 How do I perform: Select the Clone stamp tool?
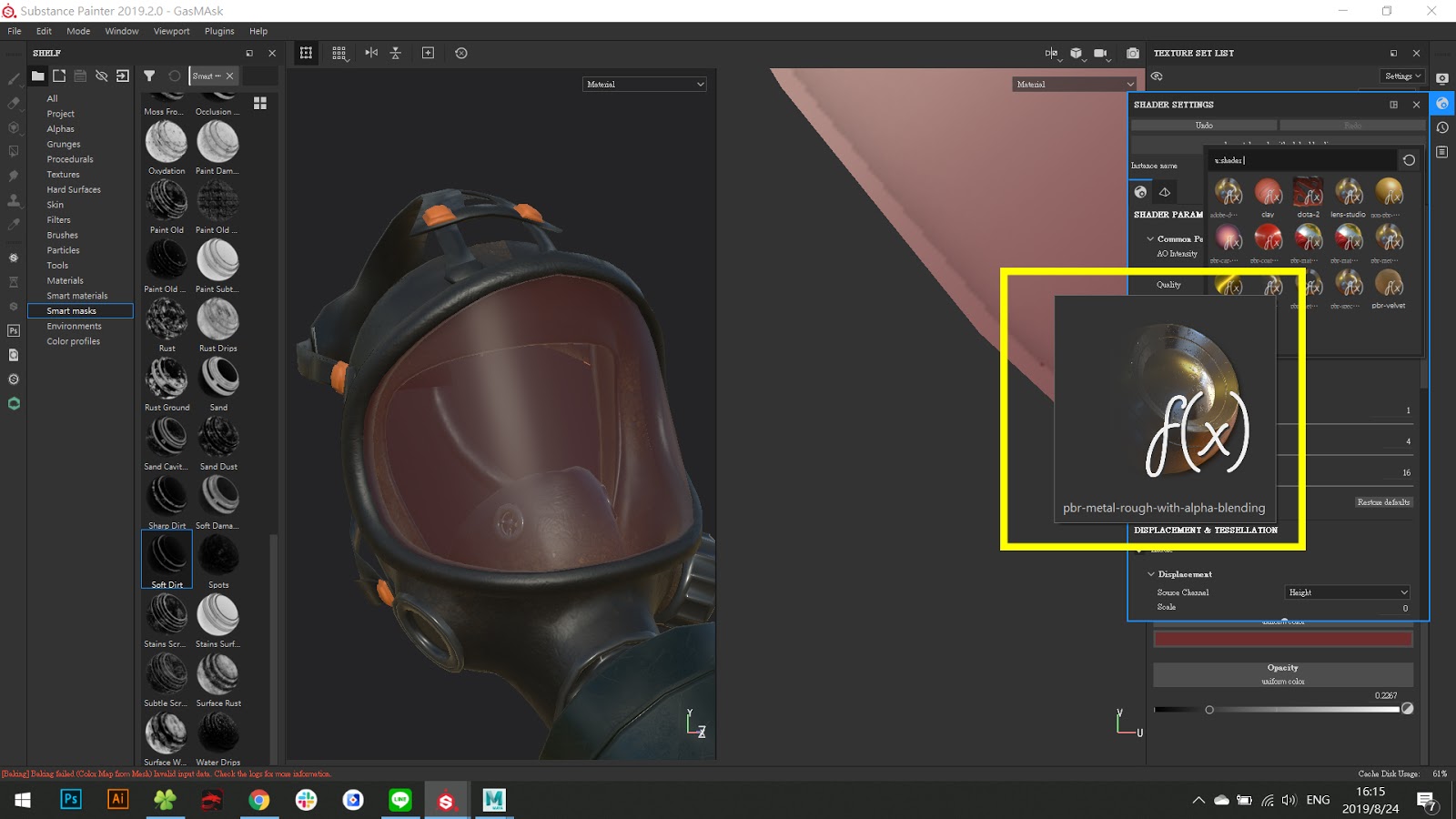[14, 200]
